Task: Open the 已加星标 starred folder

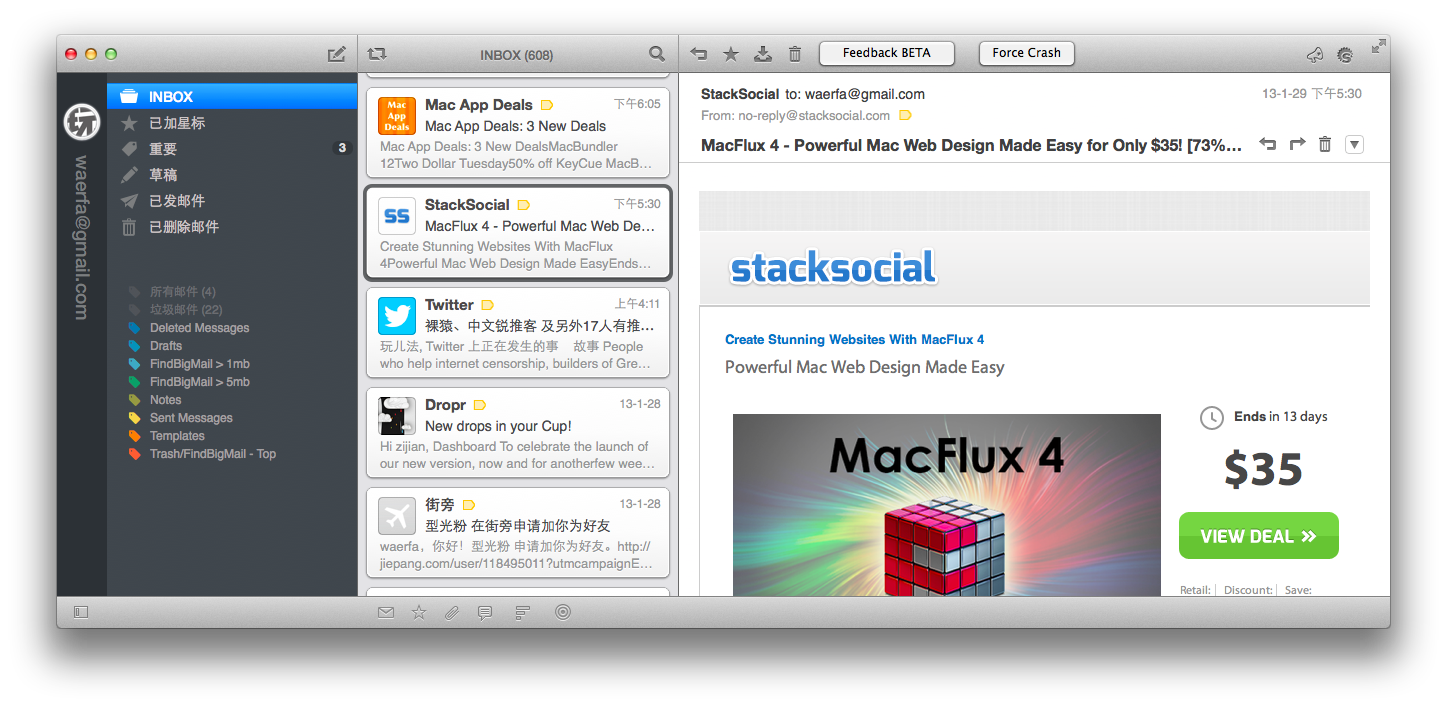Action: point(232,123)
